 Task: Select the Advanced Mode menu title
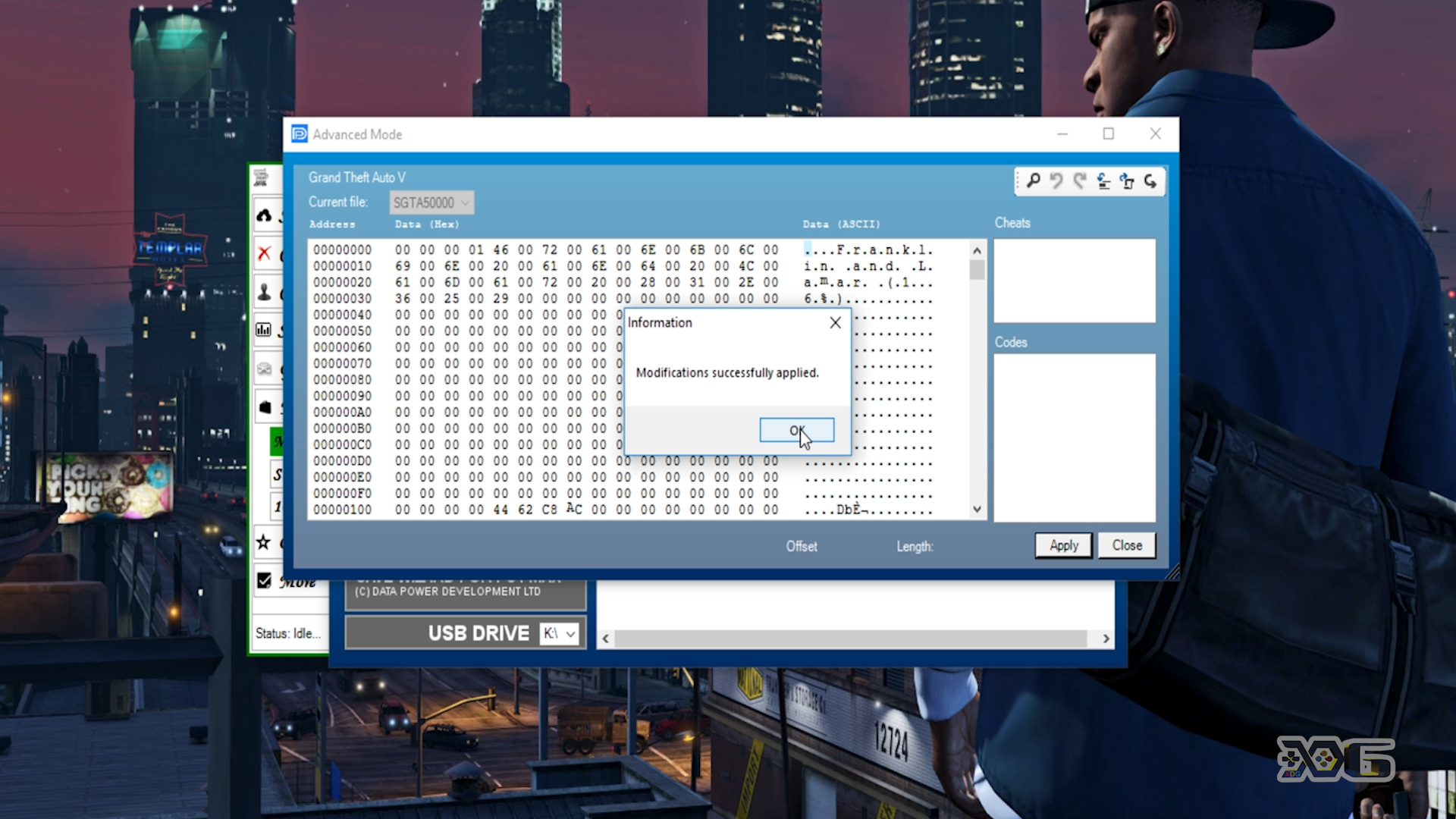pyautogui.click(x=358, y=134)
